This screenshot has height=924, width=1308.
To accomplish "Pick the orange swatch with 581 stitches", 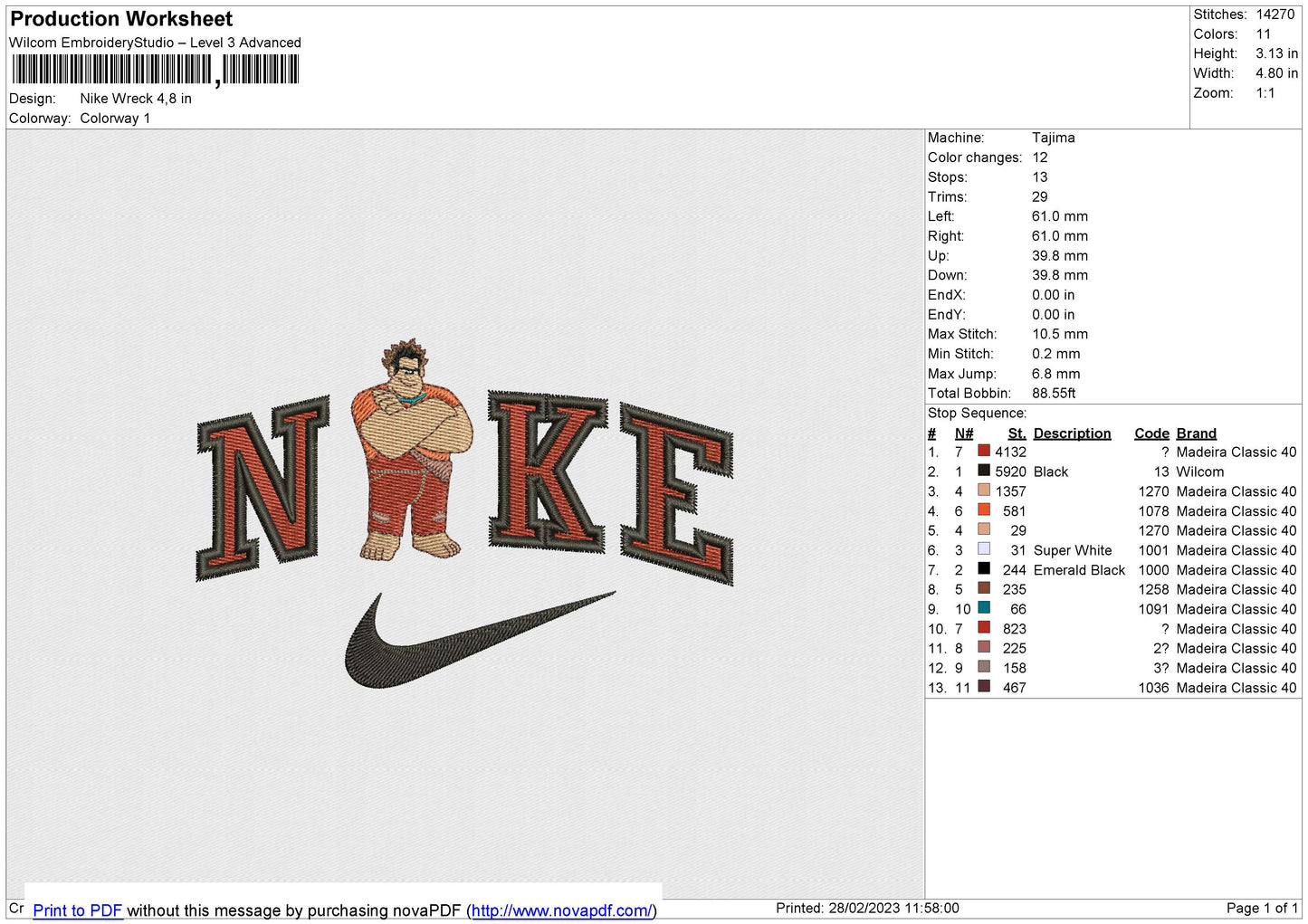I will (x=984, y=510).
